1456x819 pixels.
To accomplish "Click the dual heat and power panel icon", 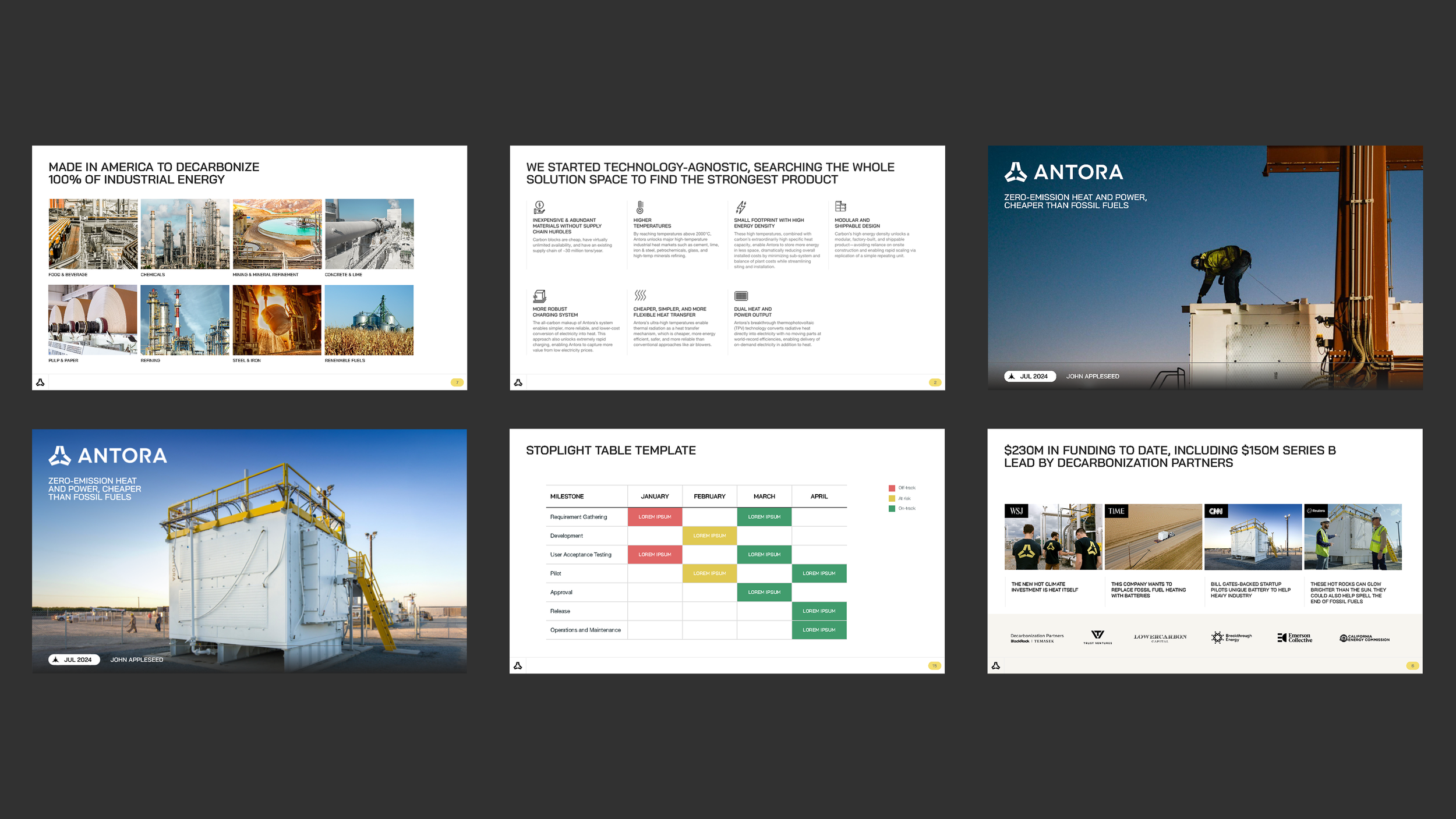I will (x=741, y=296).
